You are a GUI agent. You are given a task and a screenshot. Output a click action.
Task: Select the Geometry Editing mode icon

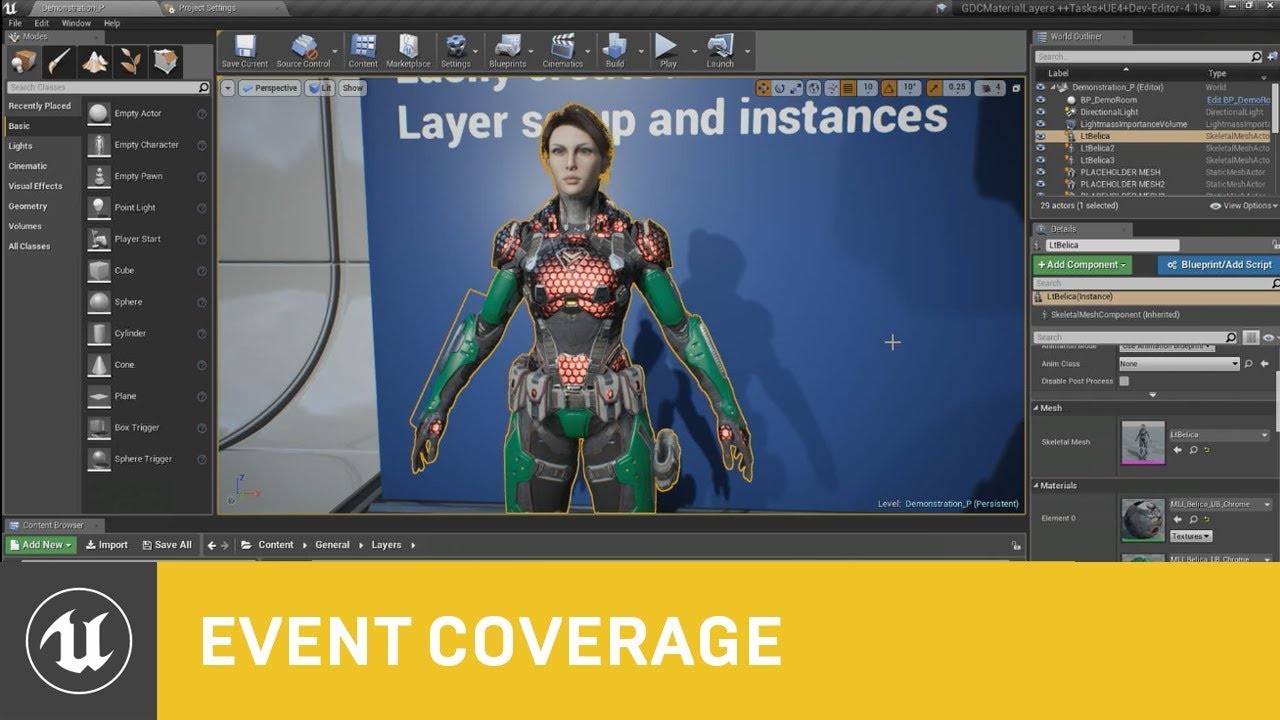[166, 61]
